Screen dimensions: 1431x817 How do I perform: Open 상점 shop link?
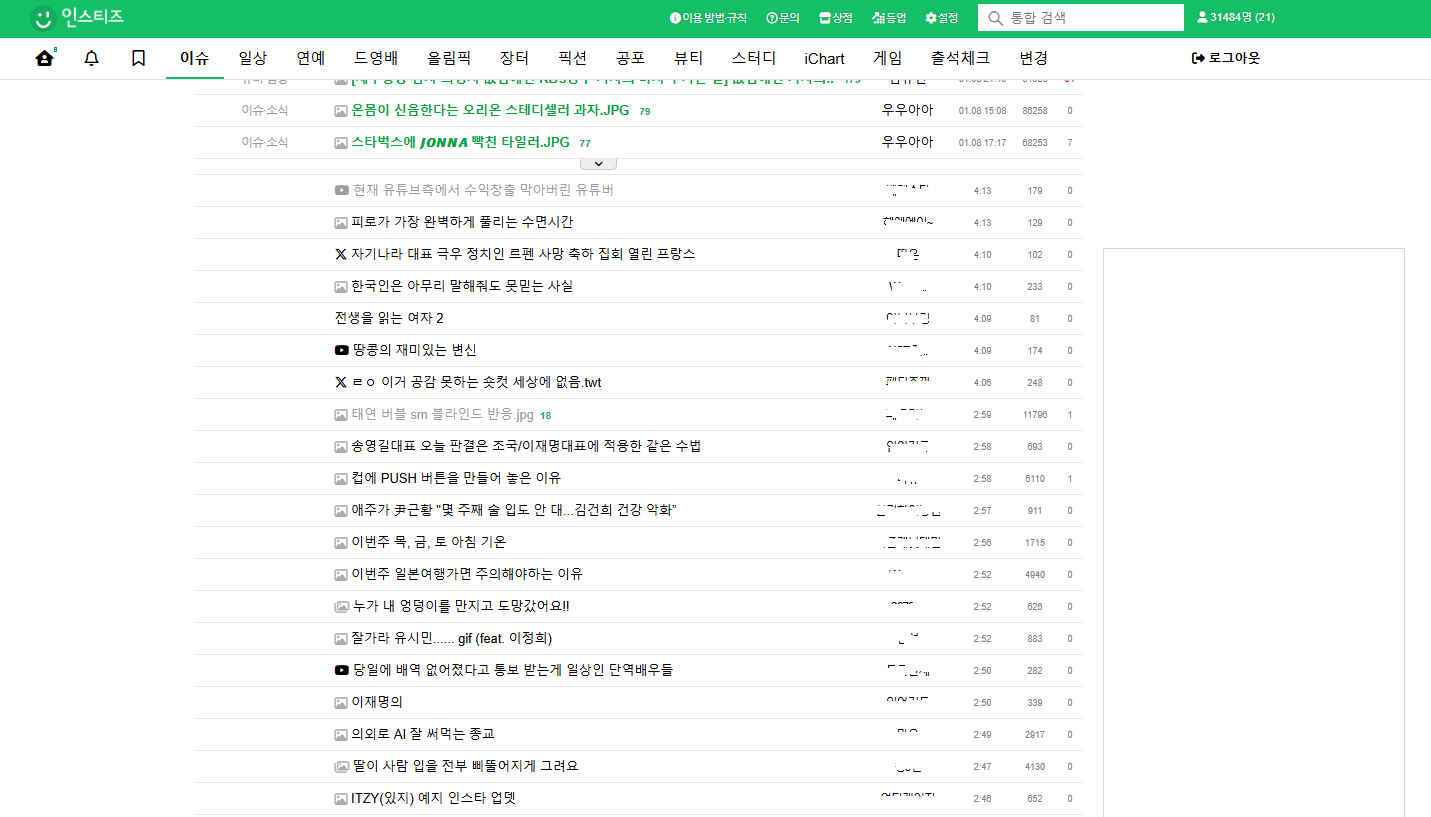(x=836, y=18)
